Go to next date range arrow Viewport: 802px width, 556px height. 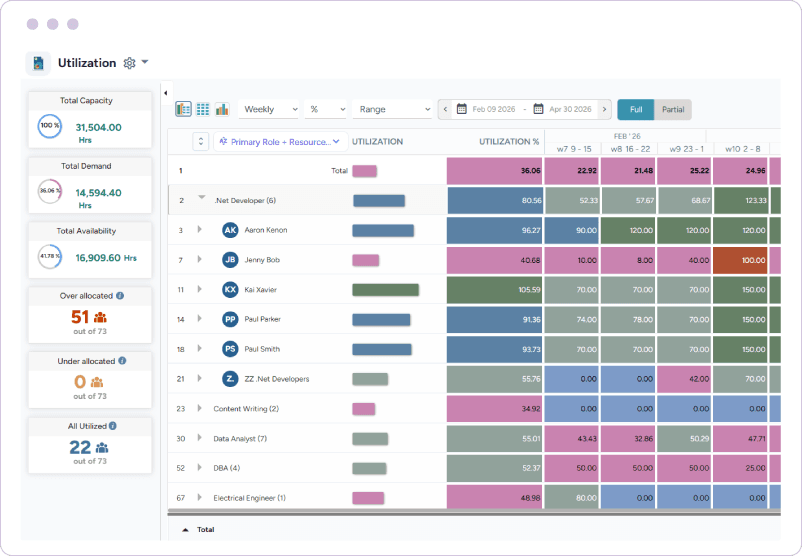click(x=605, y=109)
